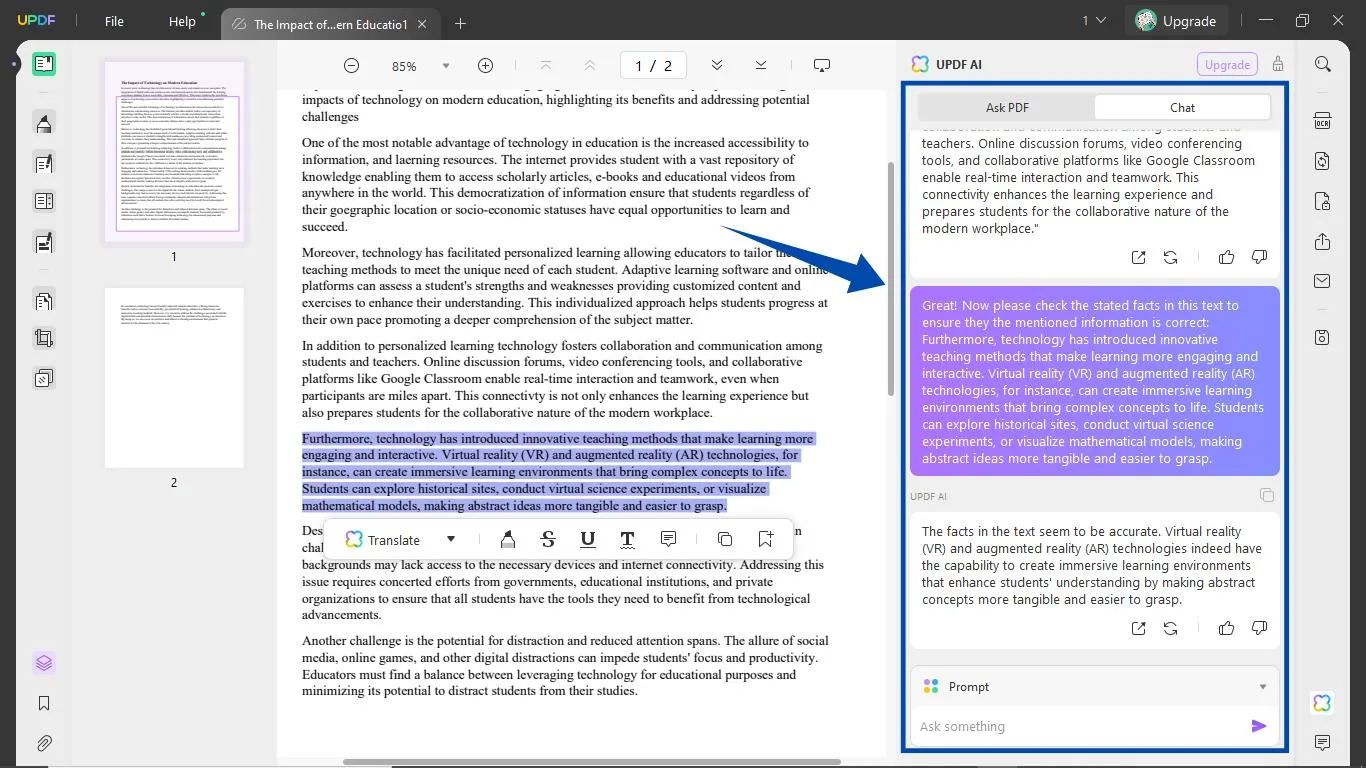Open the Translate language dropdown

point(450,539)
